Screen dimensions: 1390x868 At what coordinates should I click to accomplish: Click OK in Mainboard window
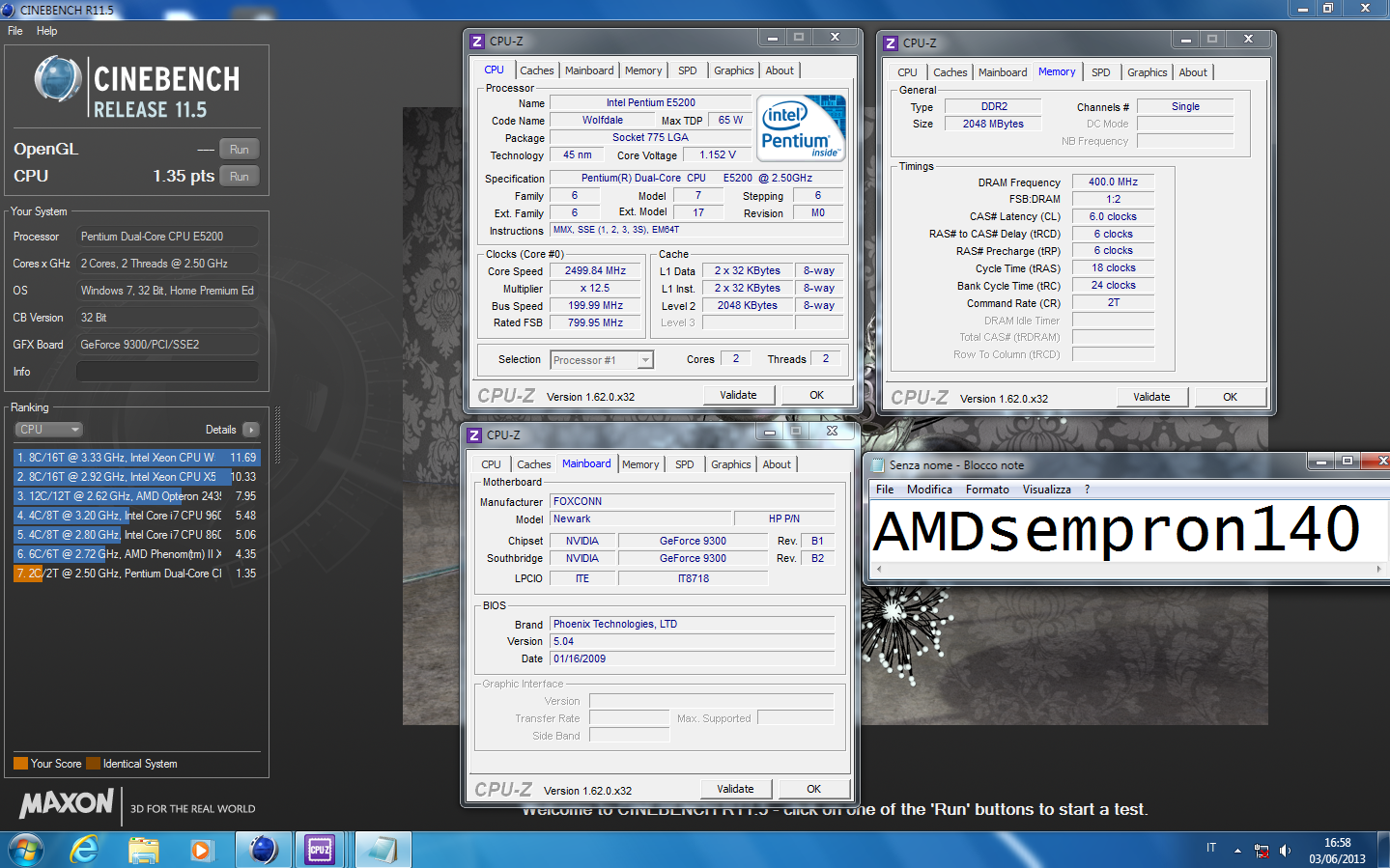point(814,789)
